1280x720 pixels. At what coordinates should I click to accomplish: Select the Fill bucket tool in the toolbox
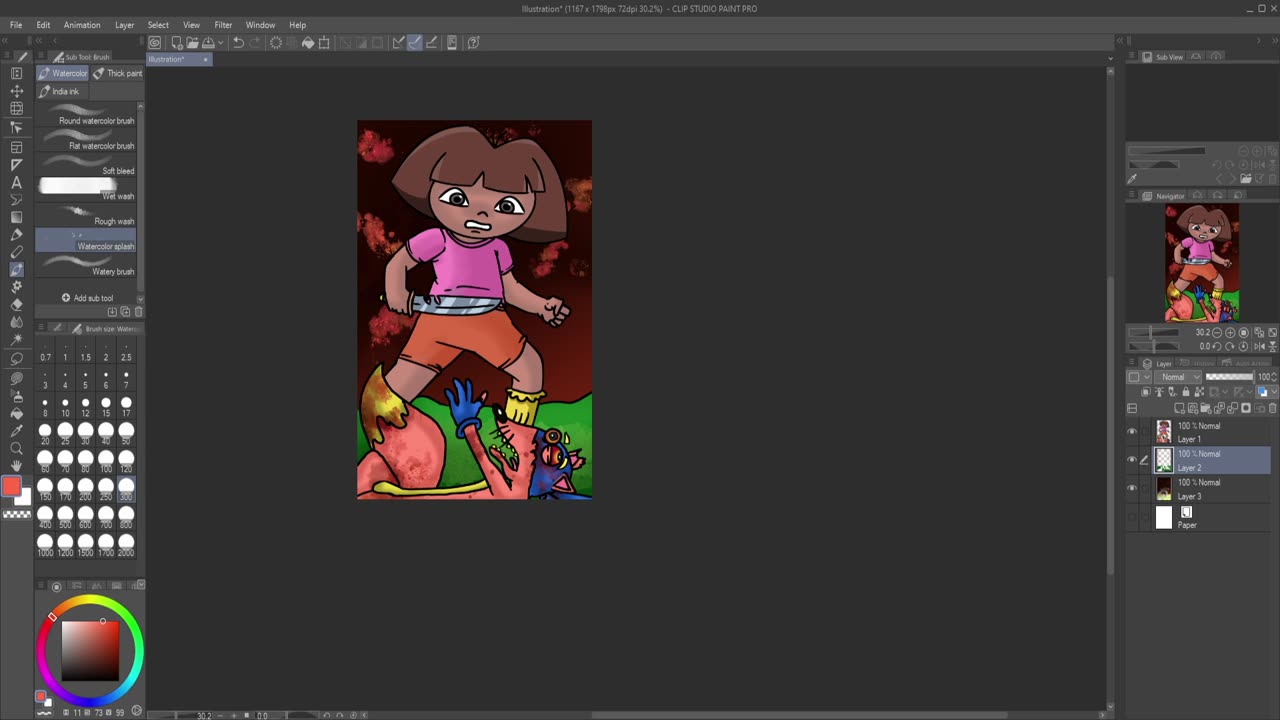click(x=16, y=413)
